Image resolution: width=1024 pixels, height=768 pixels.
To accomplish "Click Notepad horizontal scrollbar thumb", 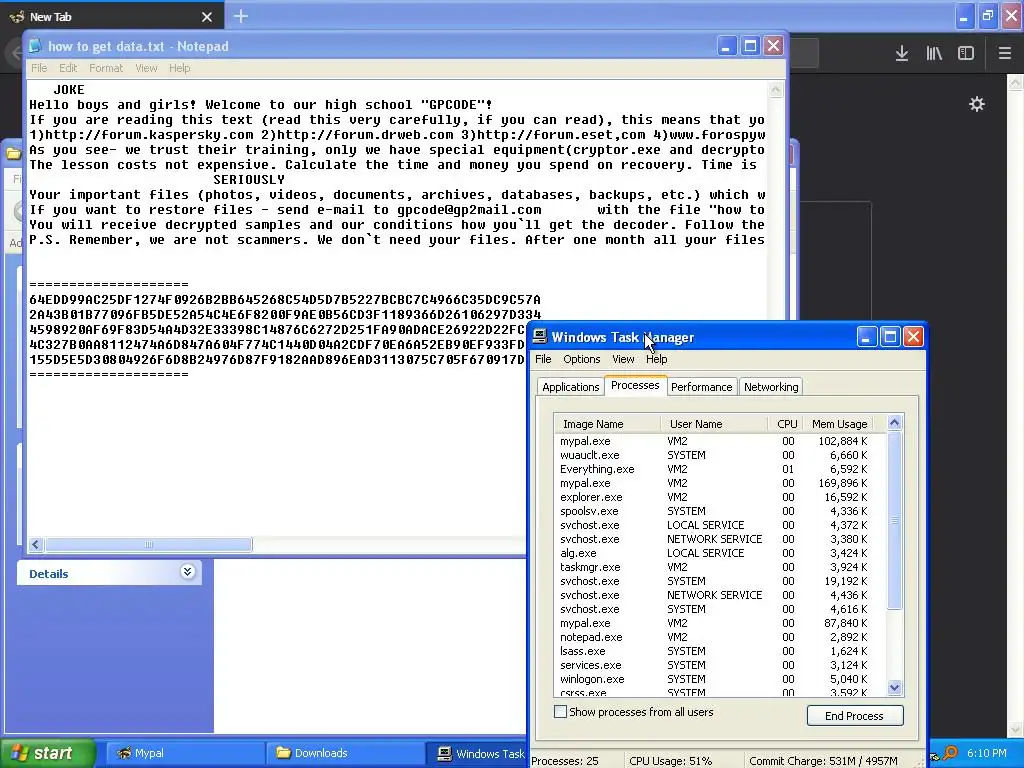I will pos(149,544).
